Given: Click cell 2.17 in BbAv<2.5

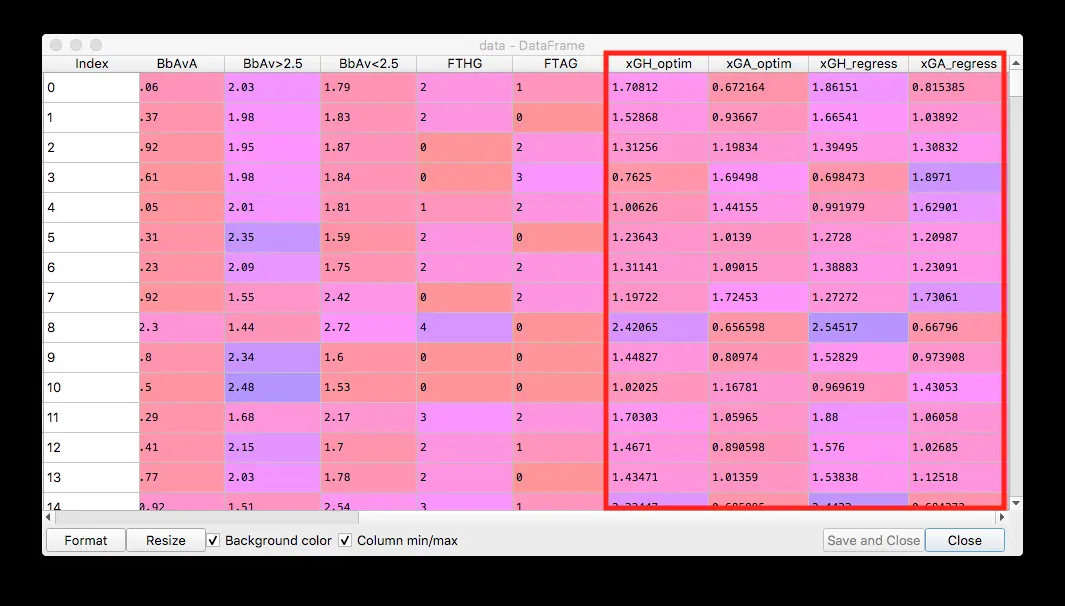Looking at the screenshot, I should pos(368,417).
